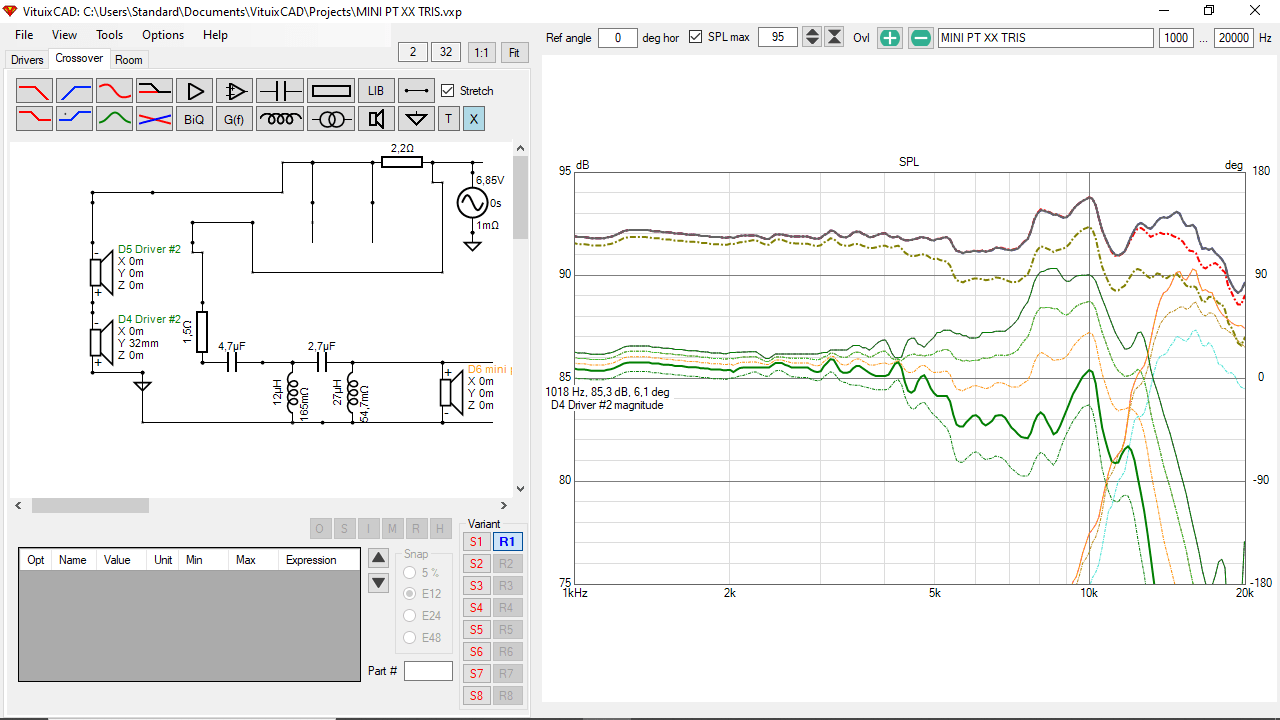Place a ground symbol

[x=417, y=119]
